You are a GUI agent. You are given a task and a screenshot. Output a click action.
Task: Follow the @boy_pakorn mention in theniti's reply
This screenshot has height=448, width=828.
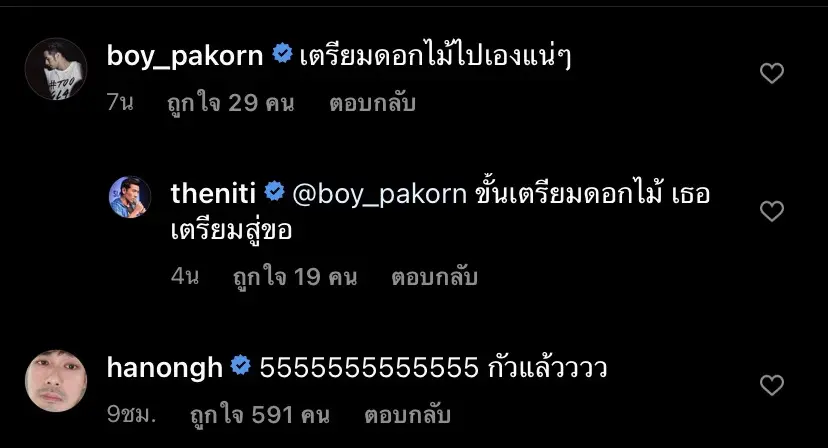point(379,194)
